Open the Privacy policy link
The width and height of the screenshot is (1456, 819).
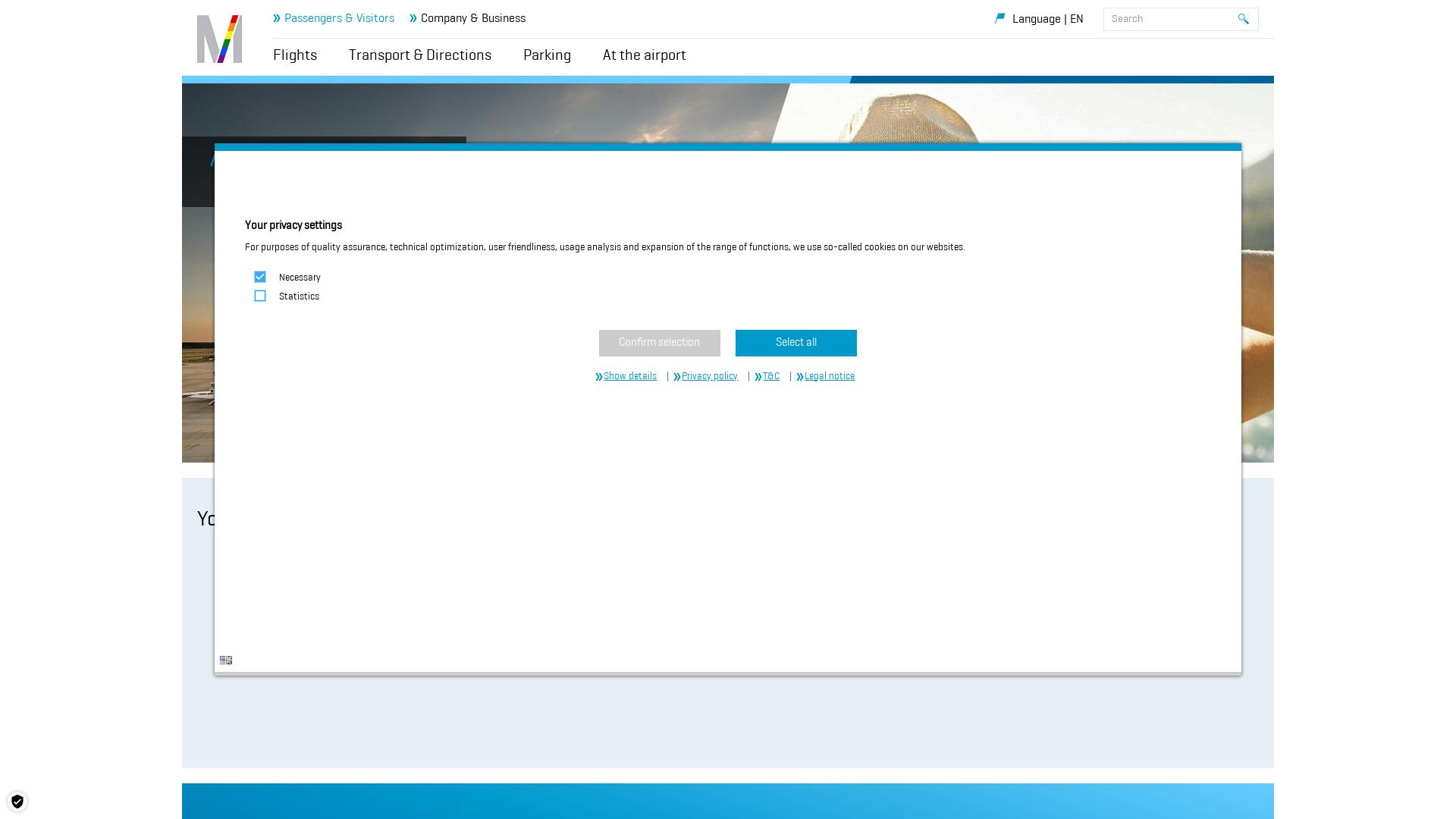(x=706, y=376)
